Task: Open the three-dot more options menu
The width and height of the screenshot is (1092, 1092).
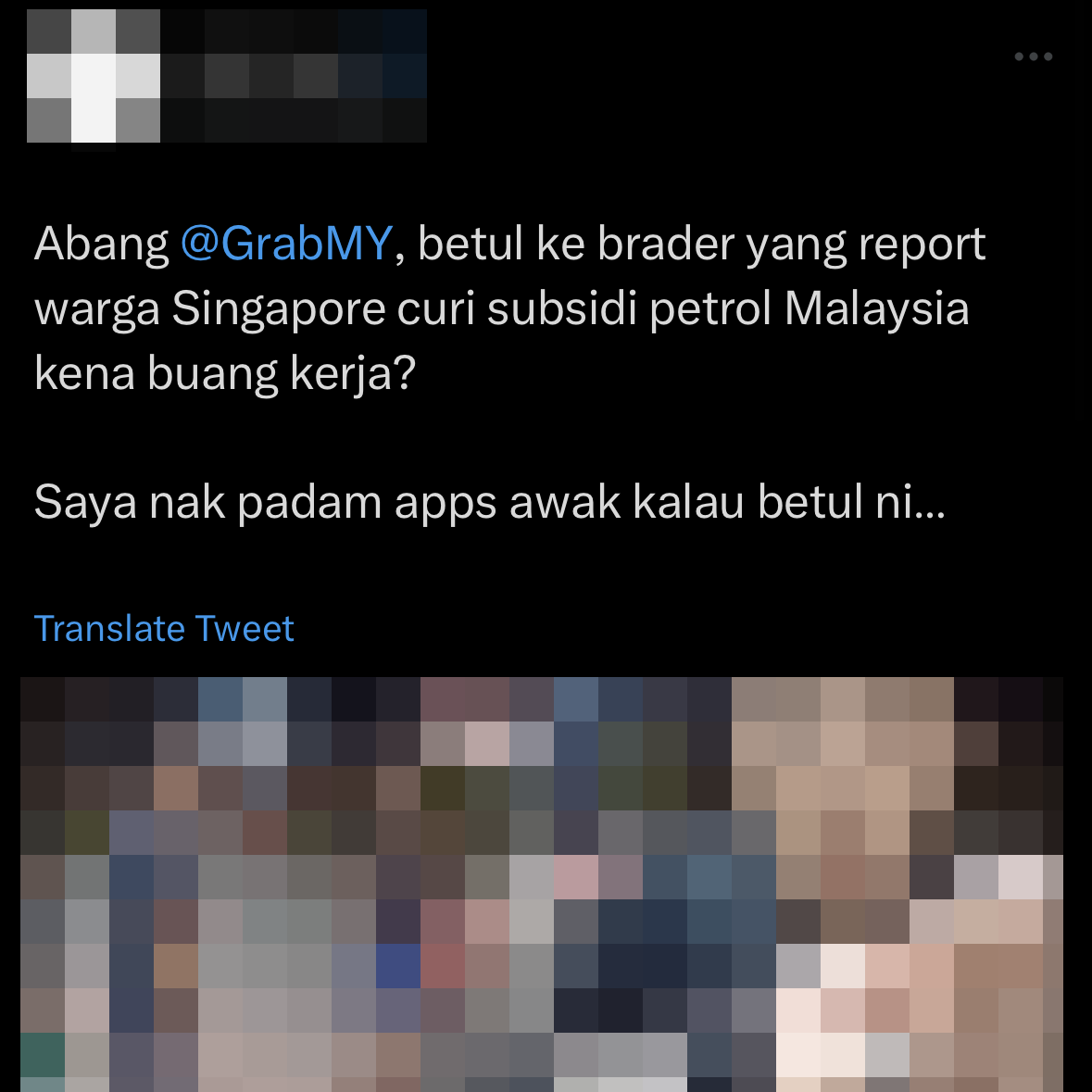Action: pyautogui.click(x=1033, y=56)
